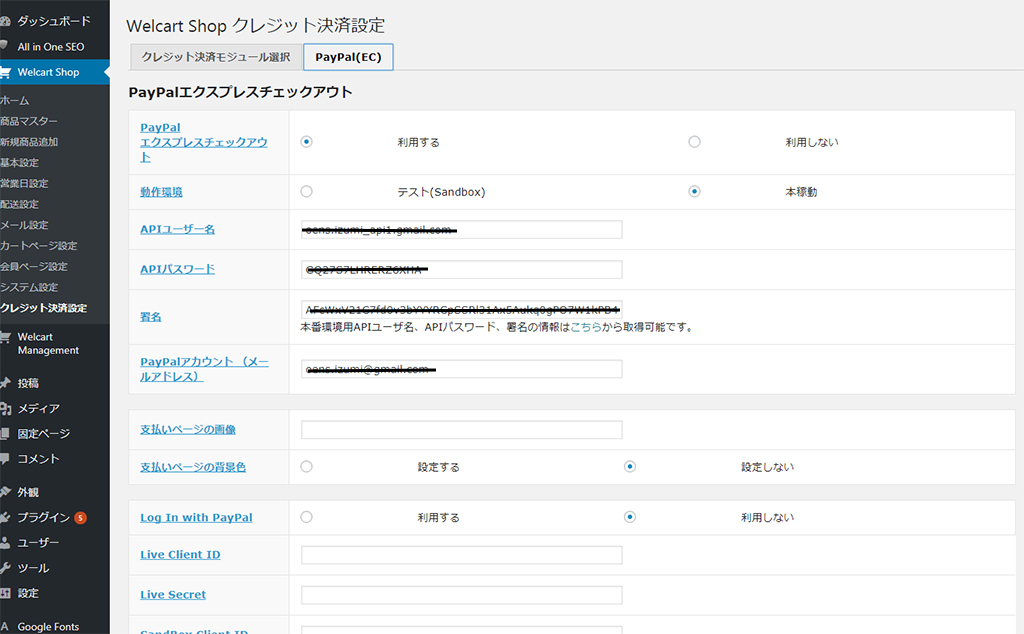Choose 本稼動 live operating environment

(694, 191)
